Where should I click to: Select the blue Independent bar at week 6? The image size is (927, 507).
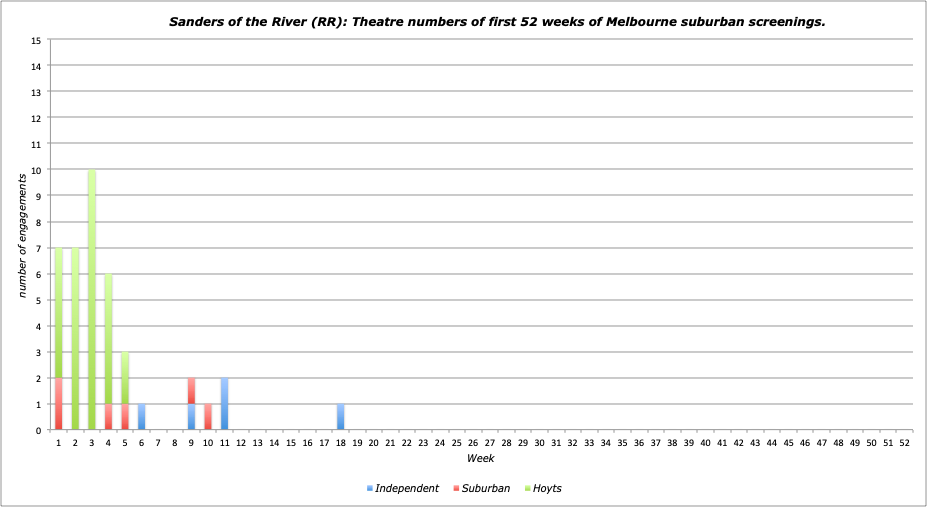click(141, 417)
